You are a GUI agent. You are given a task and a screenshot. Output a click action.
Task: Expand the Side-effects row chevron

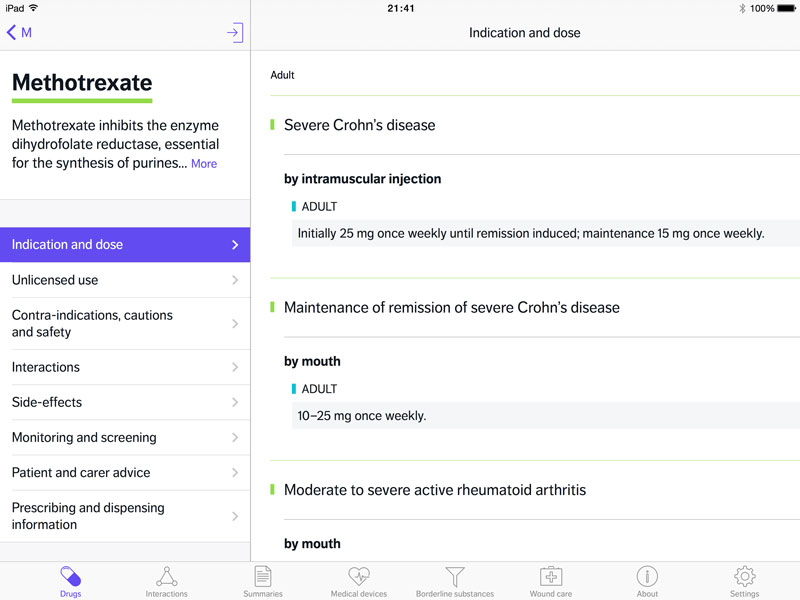click(x=235, y=402)
